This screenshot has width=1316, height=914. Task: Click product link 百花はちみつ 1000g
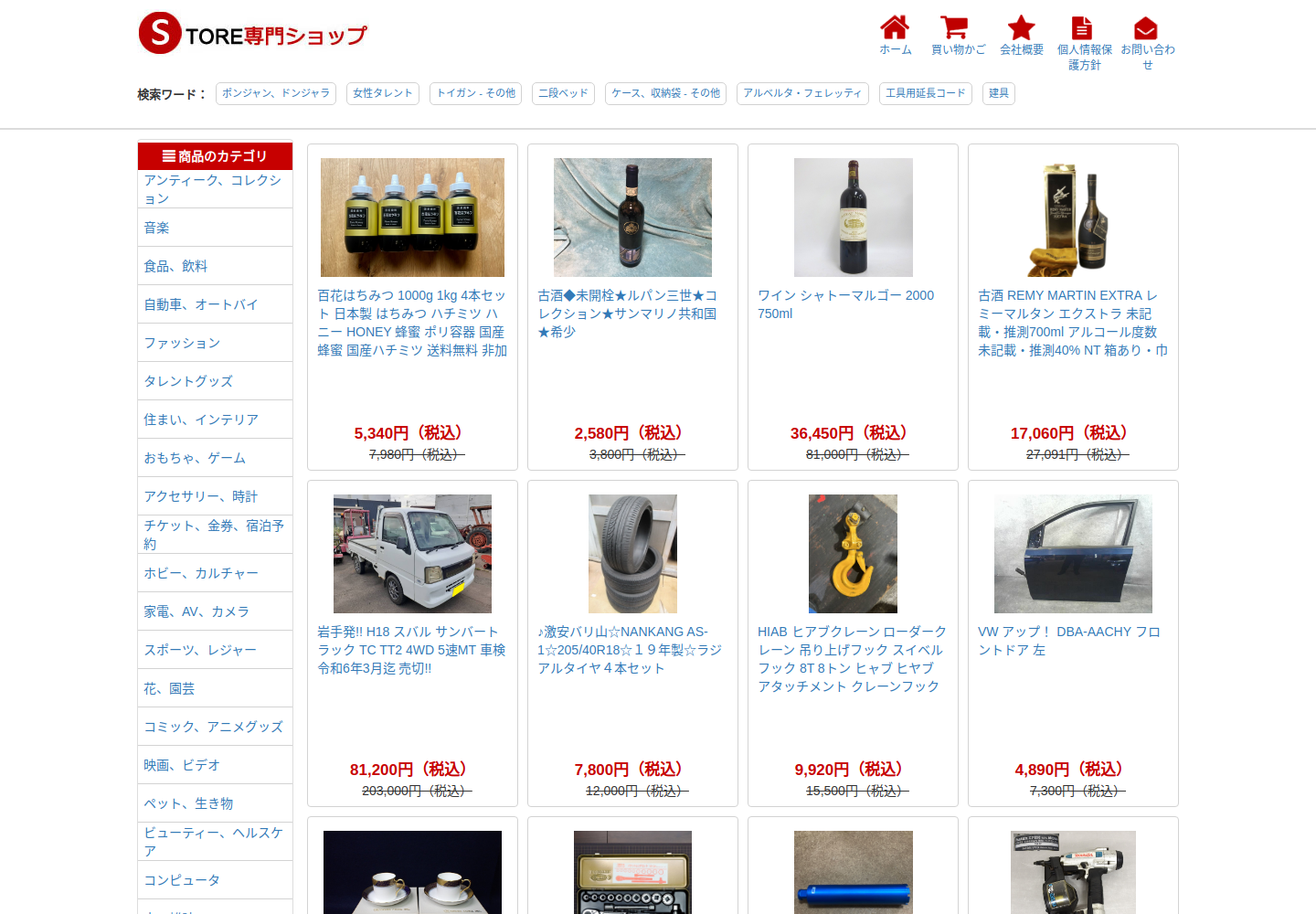click(412, 323)
